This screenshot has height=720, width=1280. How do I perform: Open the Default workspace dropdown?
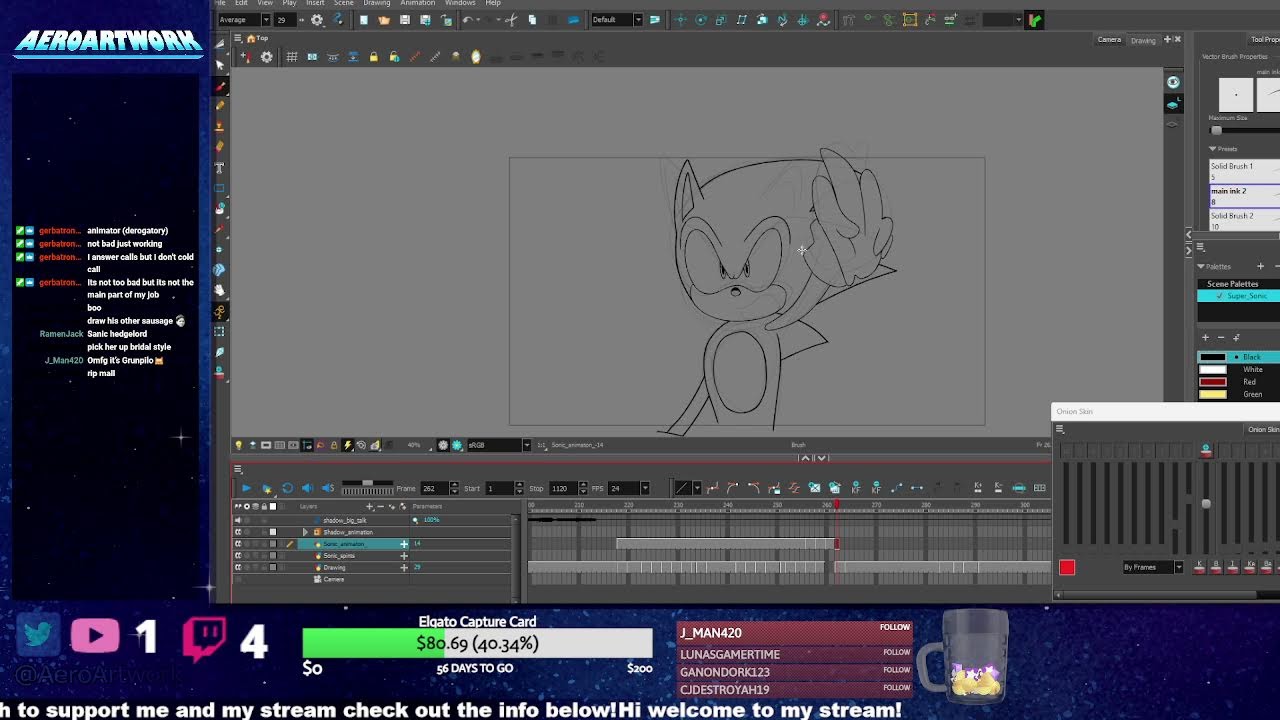pos(616,20)
